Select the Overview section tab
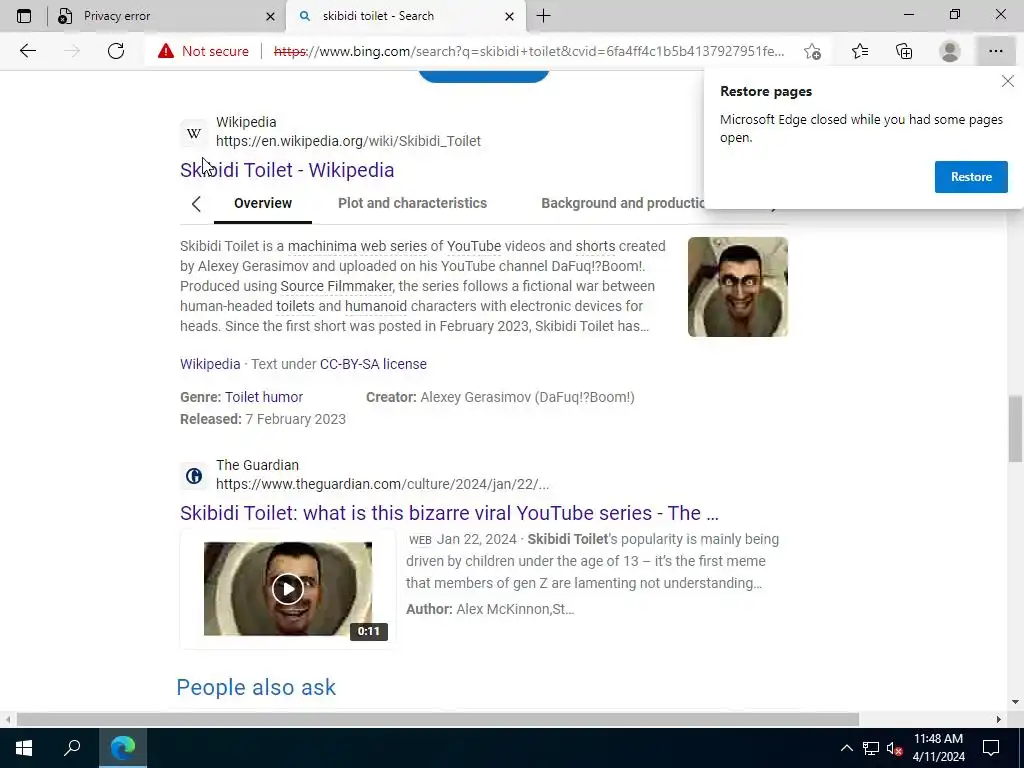 click(x=263, y=203)
